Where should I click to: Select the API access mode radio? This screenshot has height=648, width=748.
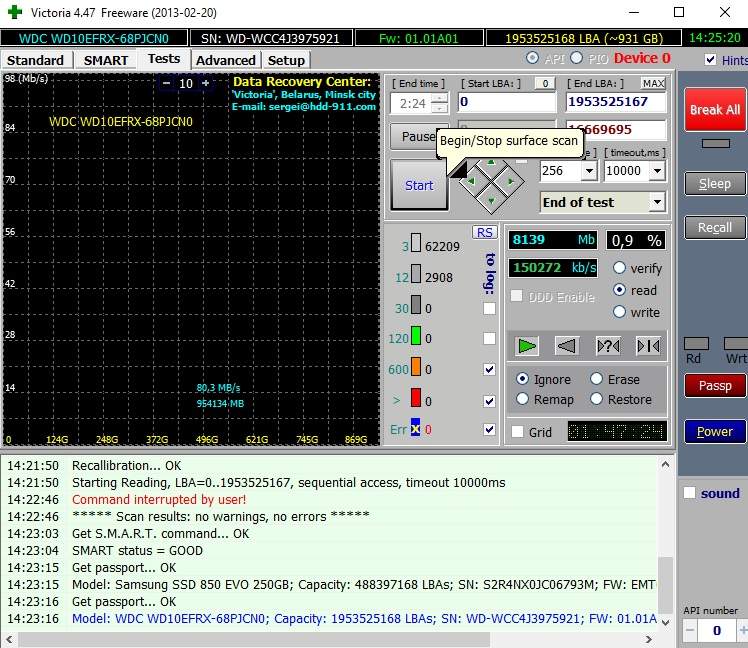point(532,58)
